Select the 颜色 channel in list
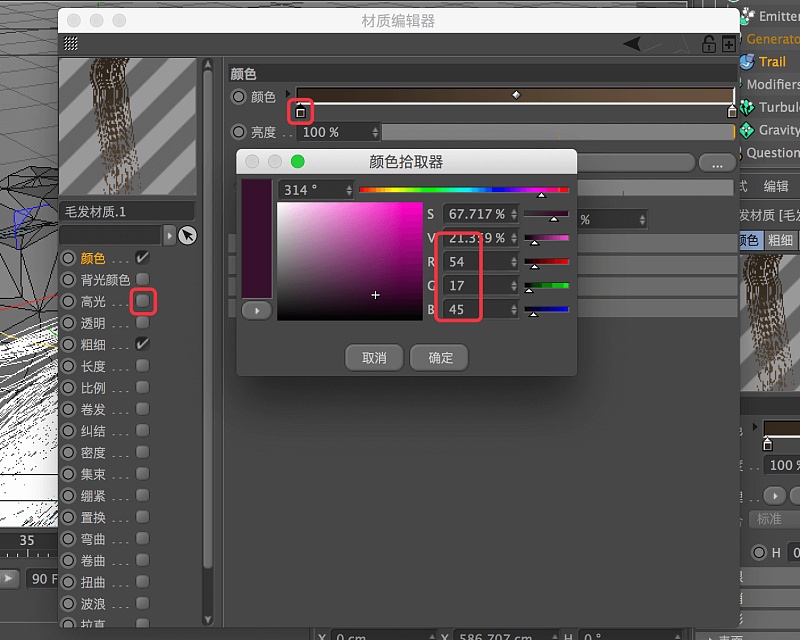800x640 pixels. click(93, 258)
